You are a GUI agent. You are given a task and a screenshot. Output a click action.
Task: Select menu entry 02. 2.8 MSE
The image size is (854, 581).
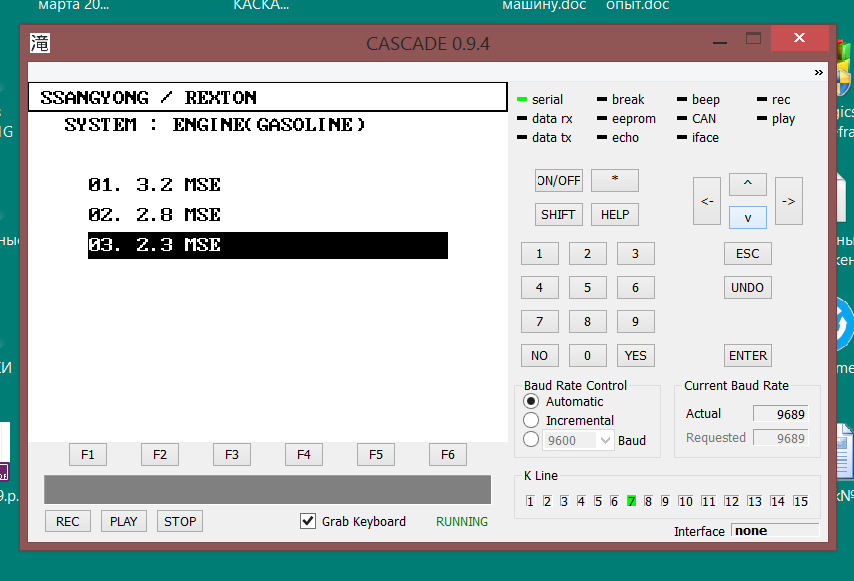(155, 215)
